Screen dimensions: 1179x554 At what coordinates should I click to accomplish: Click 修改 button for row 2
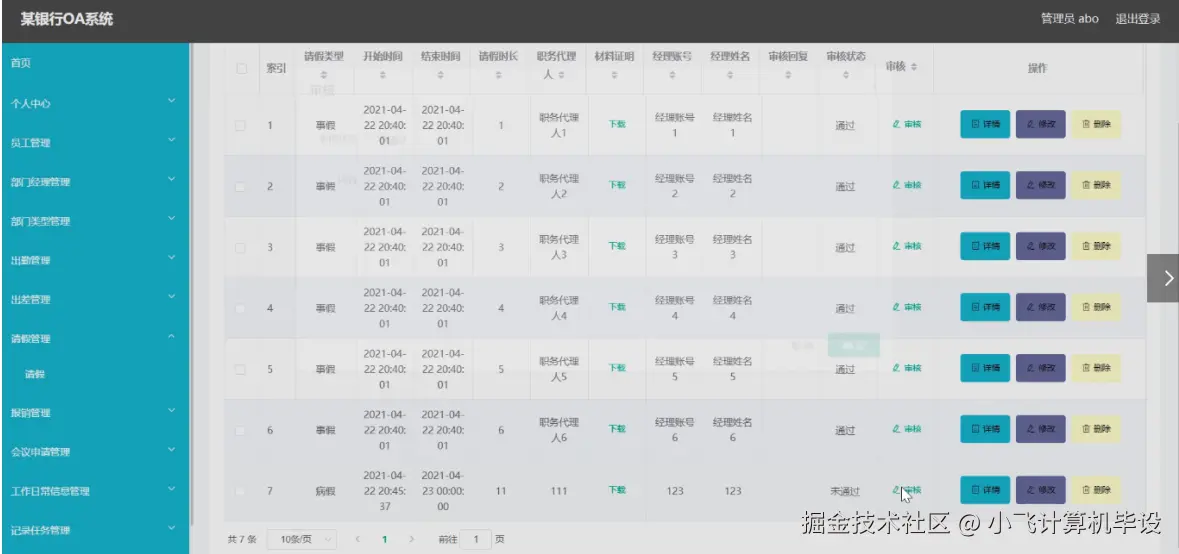pyautogui.click(x=1041, y=185)
